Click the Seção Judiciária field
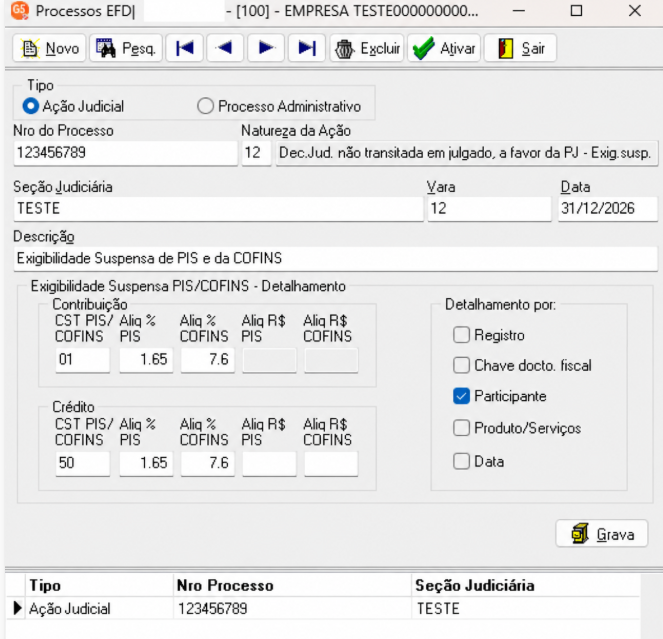 coord(219,208)
